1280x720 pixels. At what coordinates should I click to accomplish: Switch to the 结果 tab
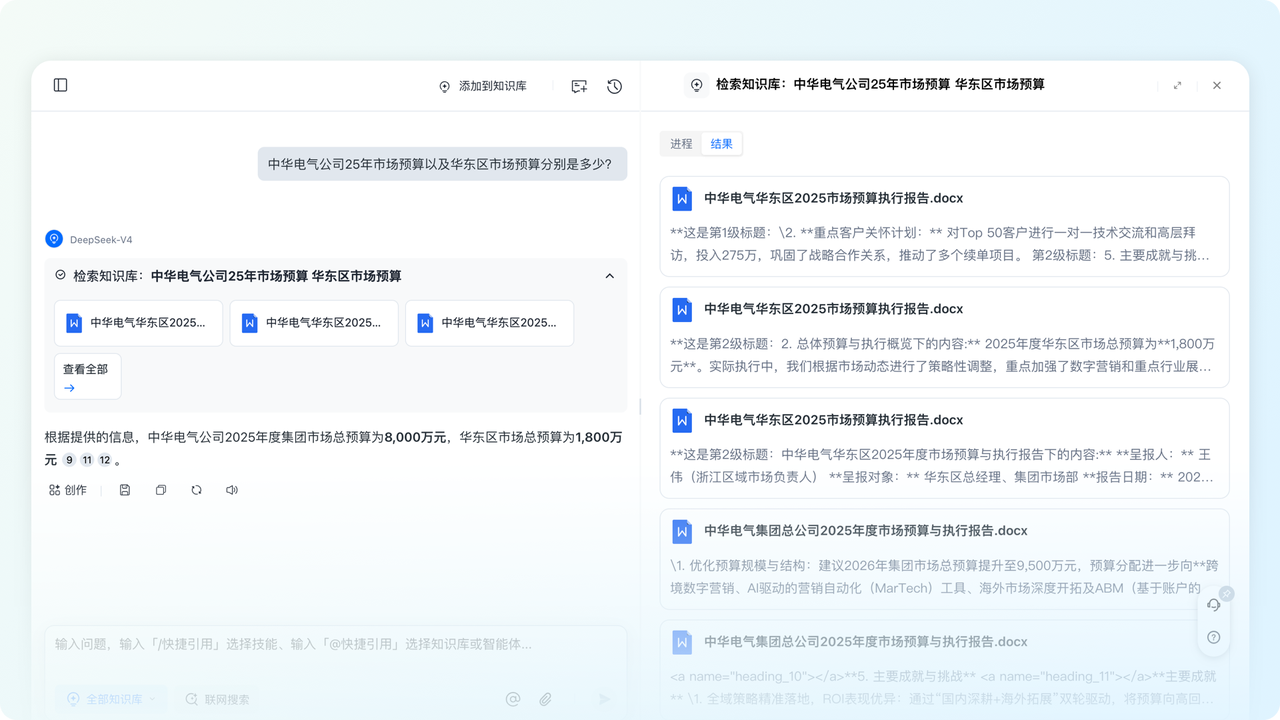[722, 144]
